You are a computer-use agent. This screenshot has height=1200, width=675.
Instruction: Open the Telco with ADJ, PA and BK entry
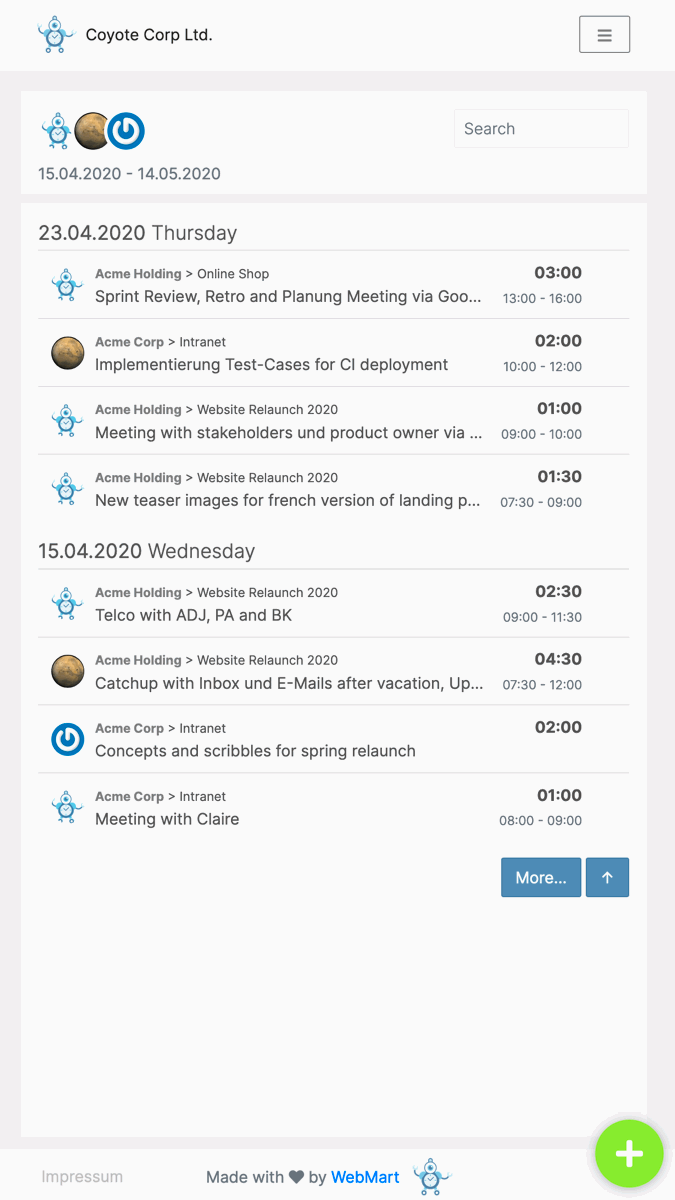point(333,604)
